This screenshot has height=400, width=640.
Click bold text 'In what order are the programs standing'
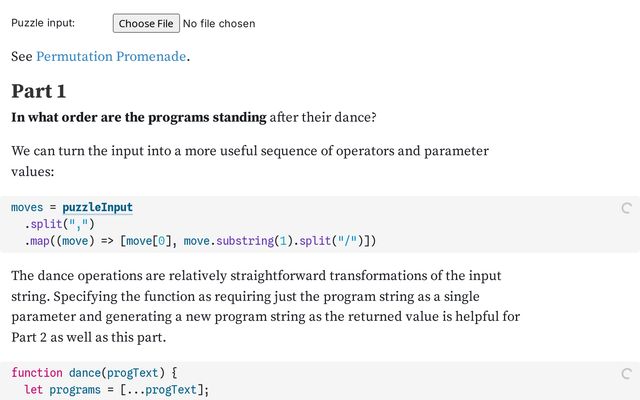tap(139, 117)
